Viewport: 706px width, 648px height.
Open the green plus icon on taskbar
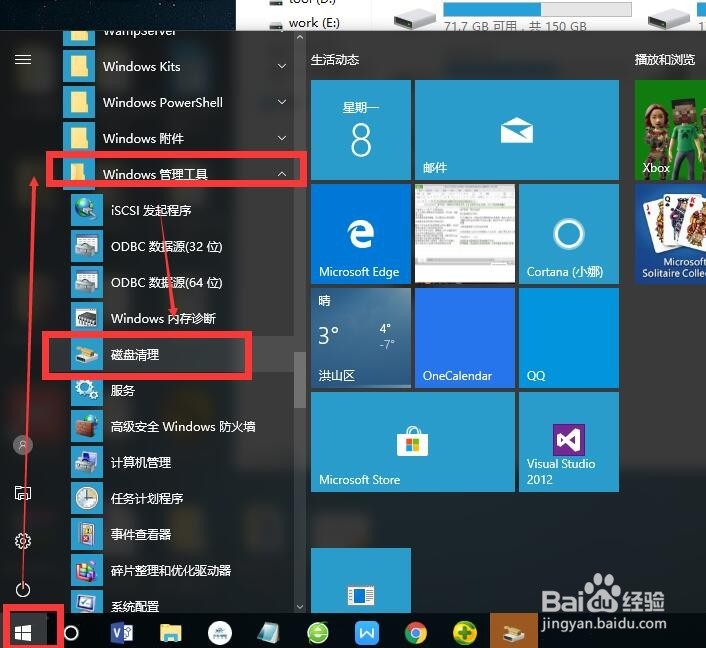[465, 633]
